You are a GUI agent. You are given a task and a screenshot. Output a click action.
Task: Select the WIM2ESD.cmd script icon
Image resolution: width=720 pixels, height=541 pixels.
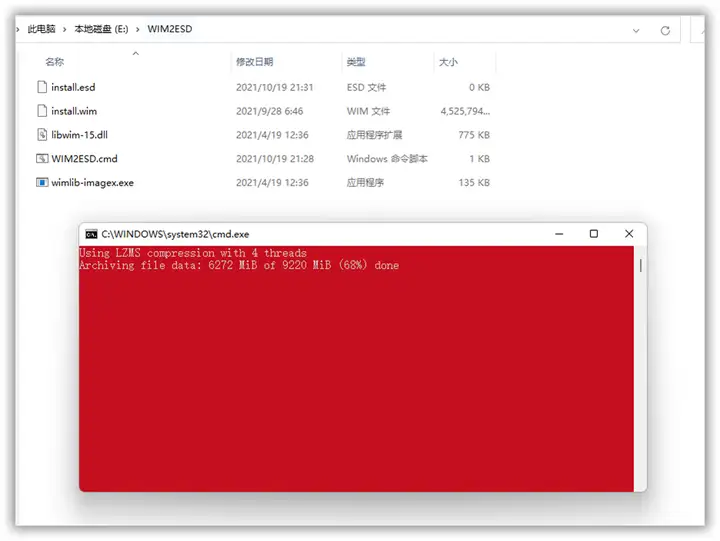pyautogui.click(x=42, y=158)
